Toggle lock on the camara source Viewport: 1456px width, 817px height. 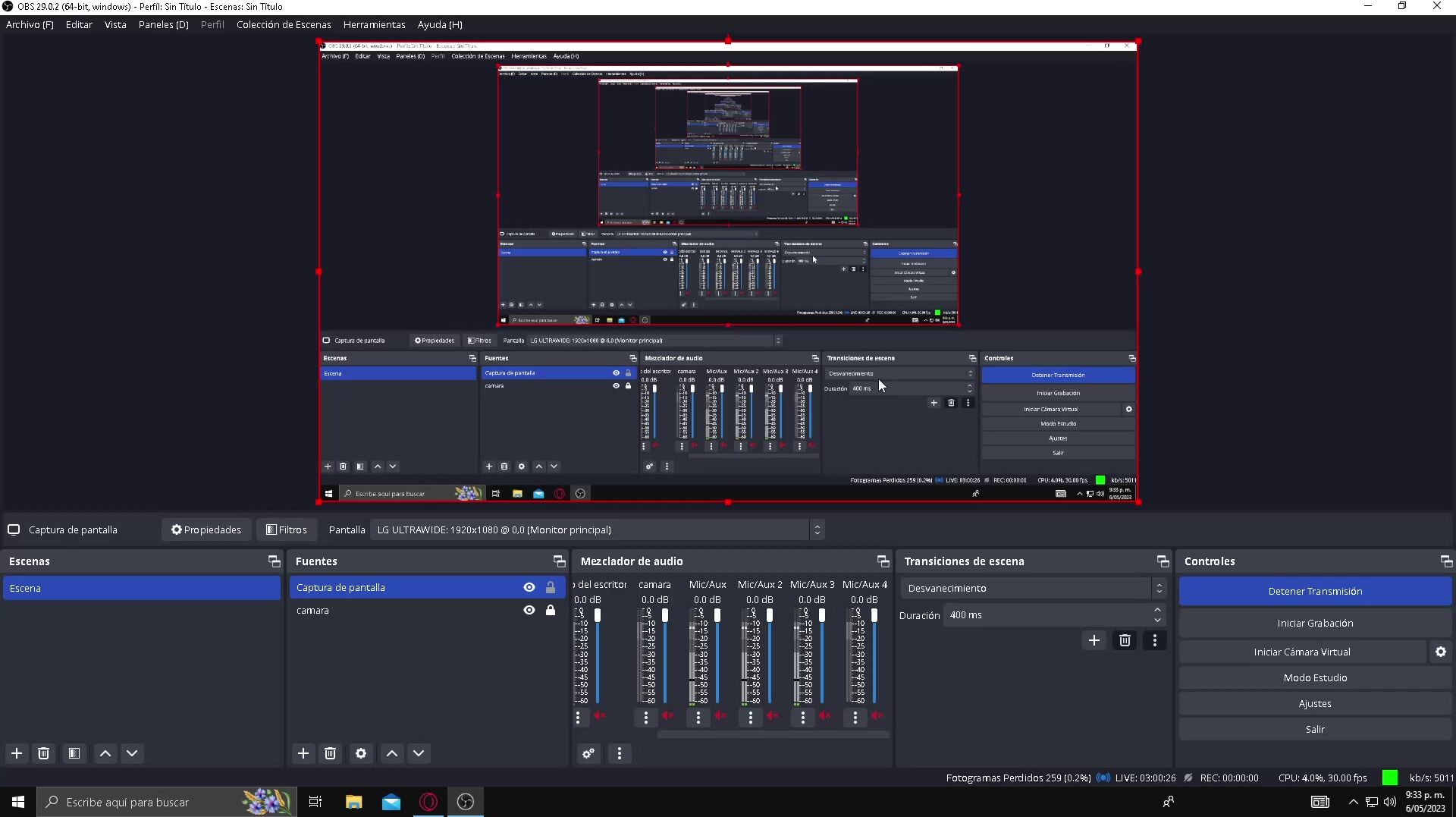551,610
